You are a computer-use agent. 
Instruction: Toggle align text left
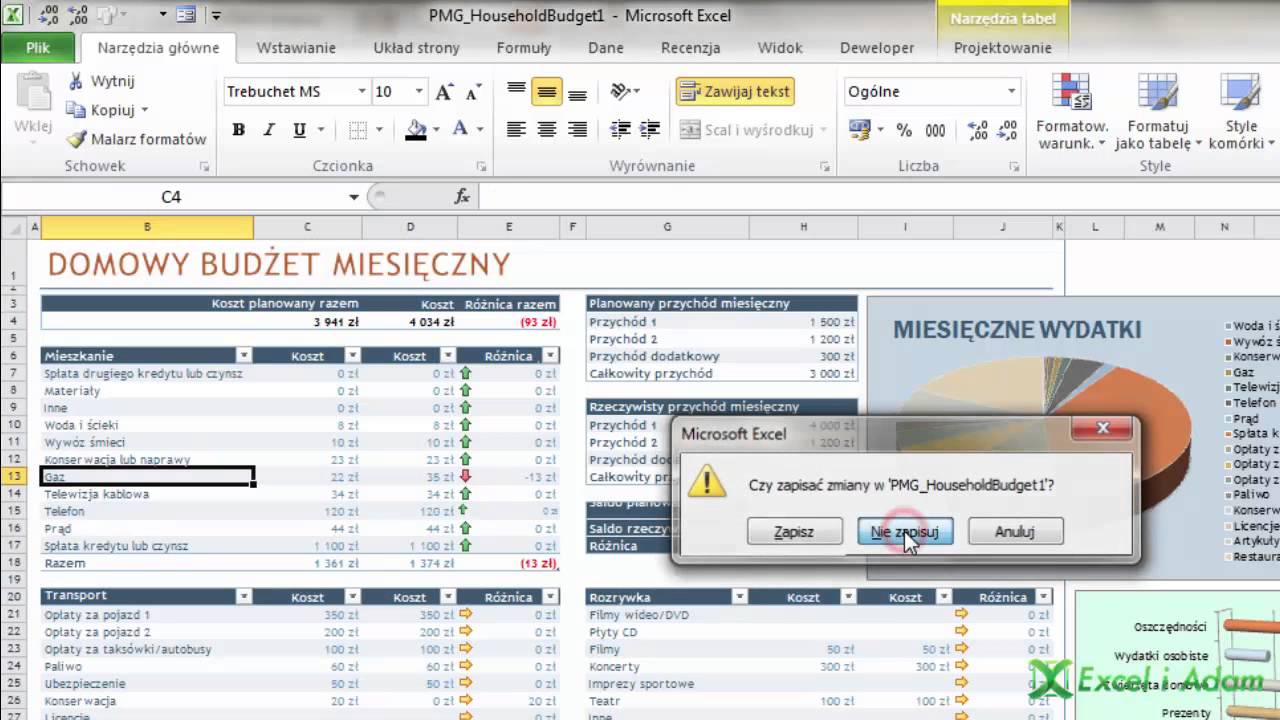tap(516, 129)
